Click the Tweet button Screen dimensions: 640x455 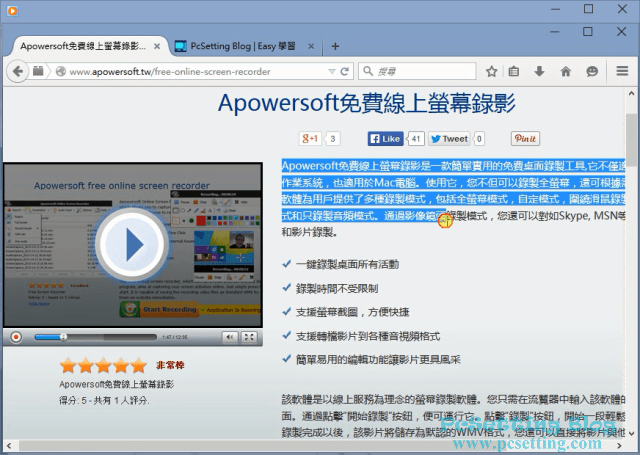449,139
